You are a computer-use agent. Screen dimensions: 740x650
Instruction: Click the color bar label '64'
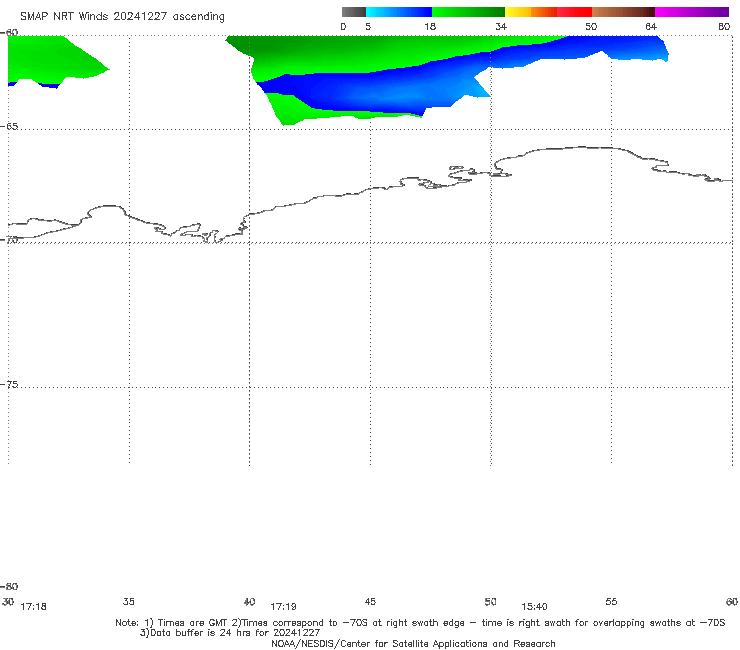(651, 27)
